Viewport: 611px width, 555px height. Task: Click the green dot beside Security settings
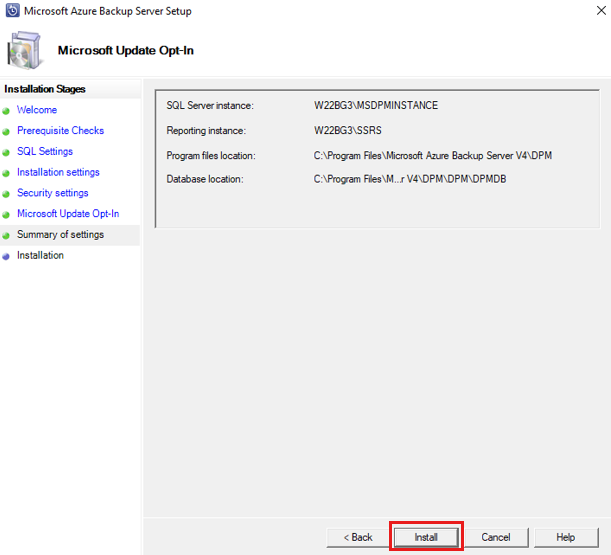point(6,194)
